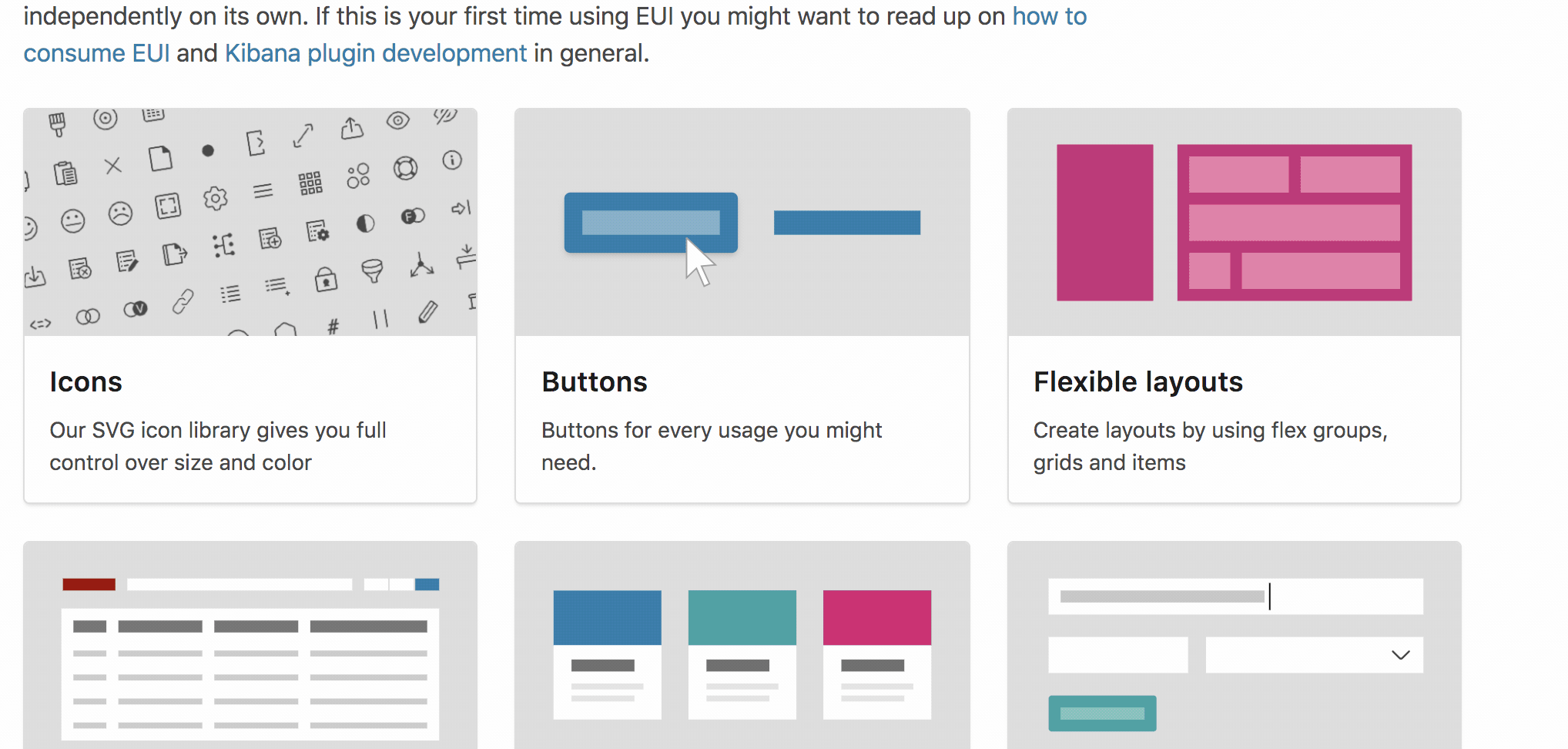Select the chain link icon
This screenshot has width=1568, height=749.
tap(184, 301)
